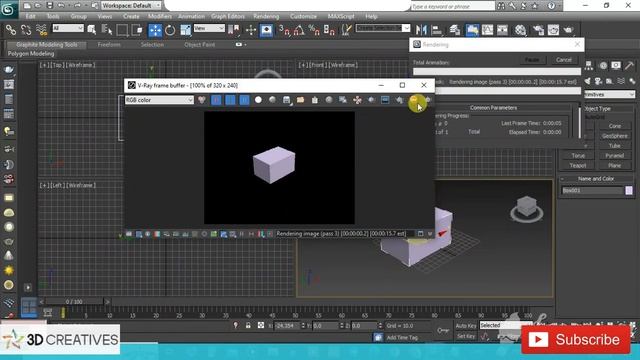Open the Modifiers menu

click(x=160, y=16)
